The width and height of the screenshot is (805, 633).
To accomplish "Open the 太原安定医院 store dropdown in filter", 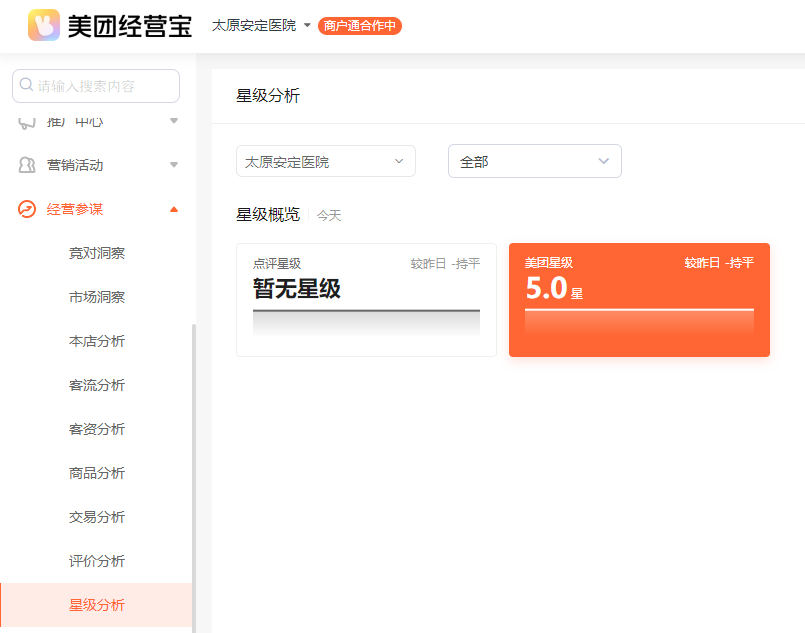I will (x=325, y=161).
